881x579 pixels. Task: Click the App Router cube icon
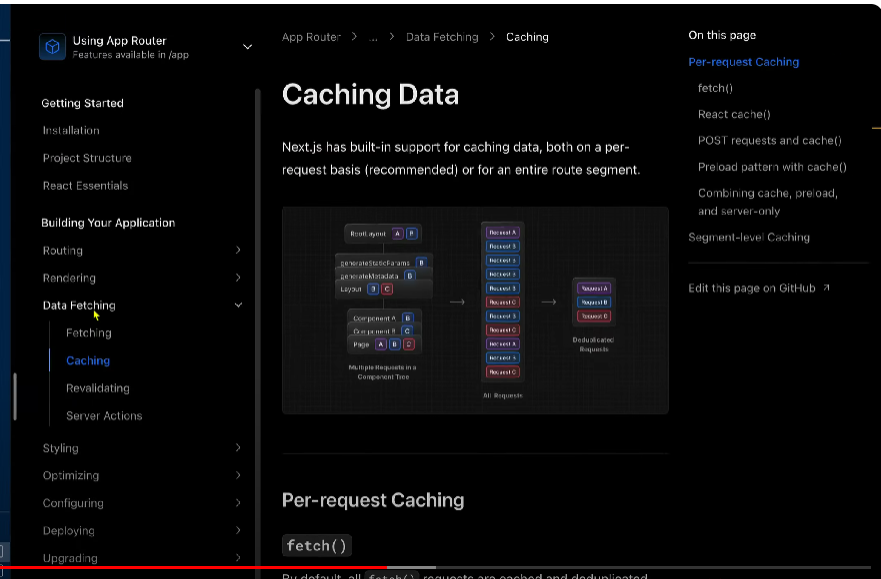pyautogui.click(x=52, y=47)
